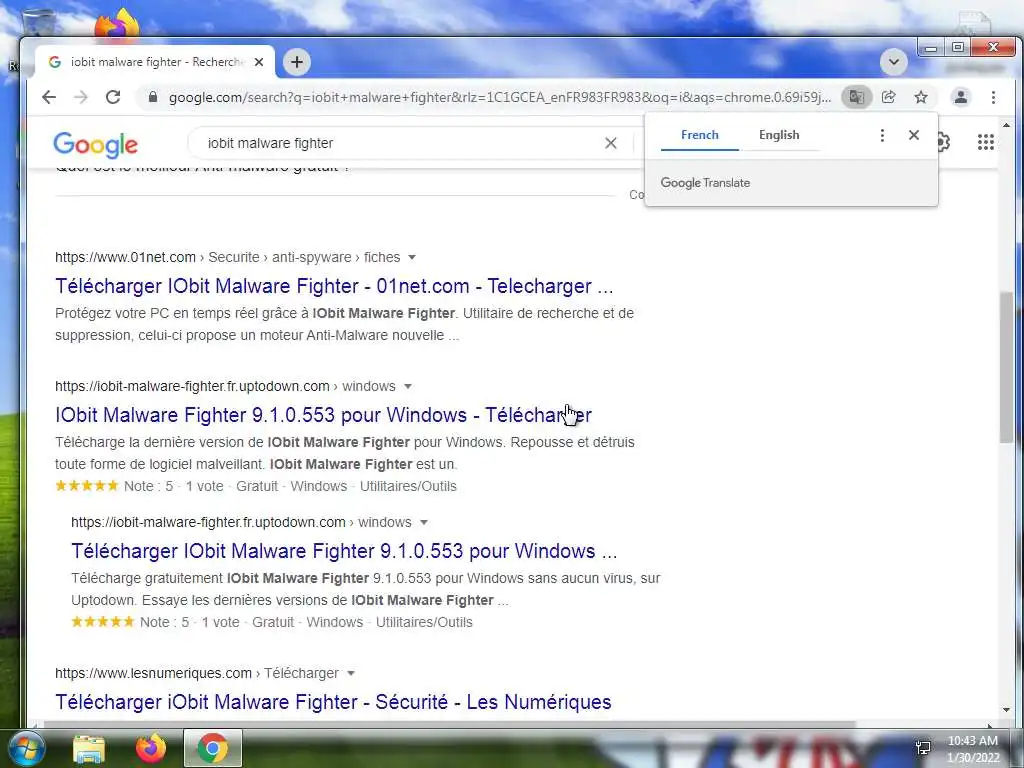Open the Google apps grid
This screenshot has height=768, width=1024.
[x=985, y=142]
